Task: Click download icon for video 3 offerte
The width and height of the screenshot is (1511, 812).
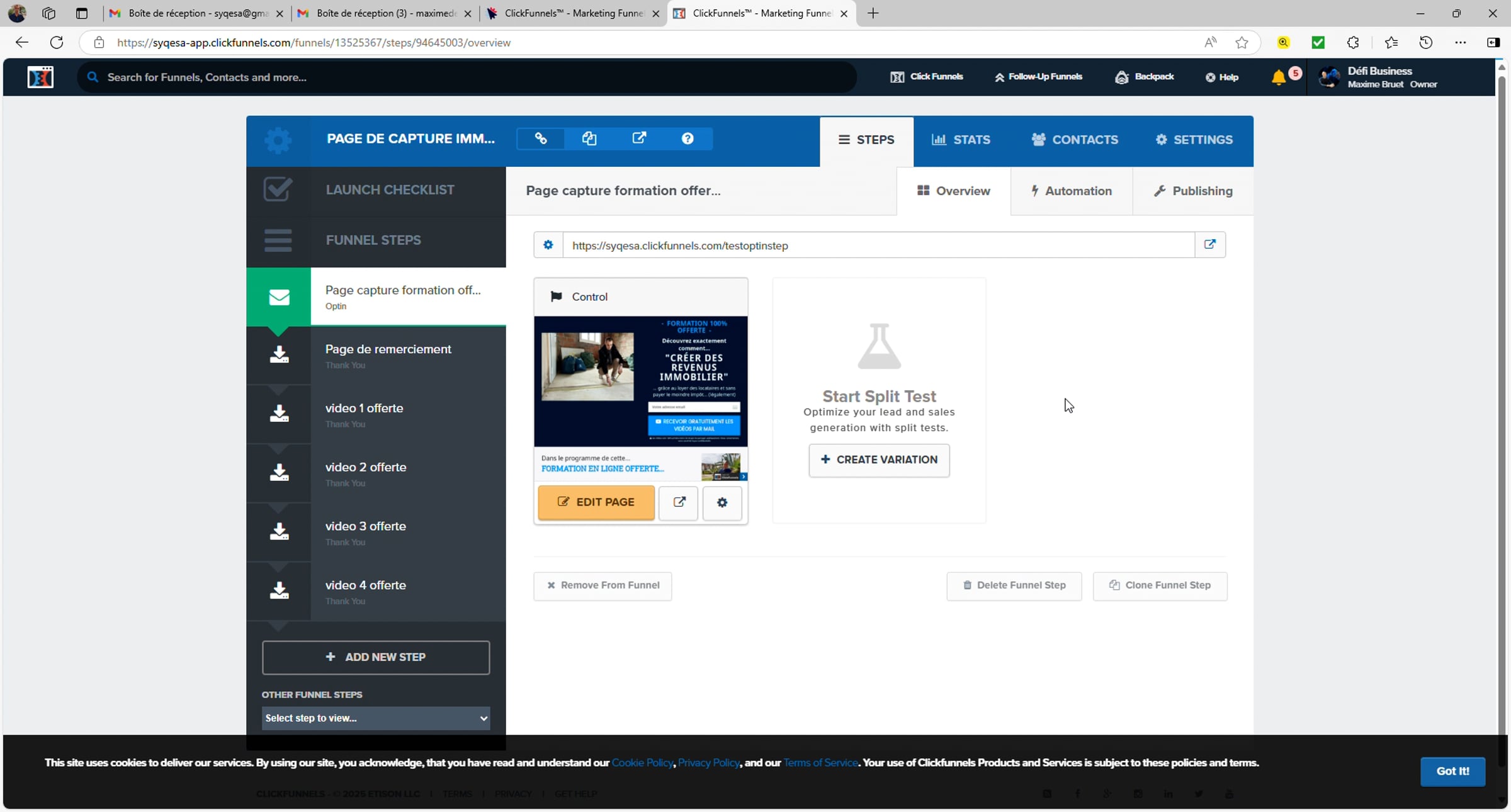Action: [x=279, y=532]
